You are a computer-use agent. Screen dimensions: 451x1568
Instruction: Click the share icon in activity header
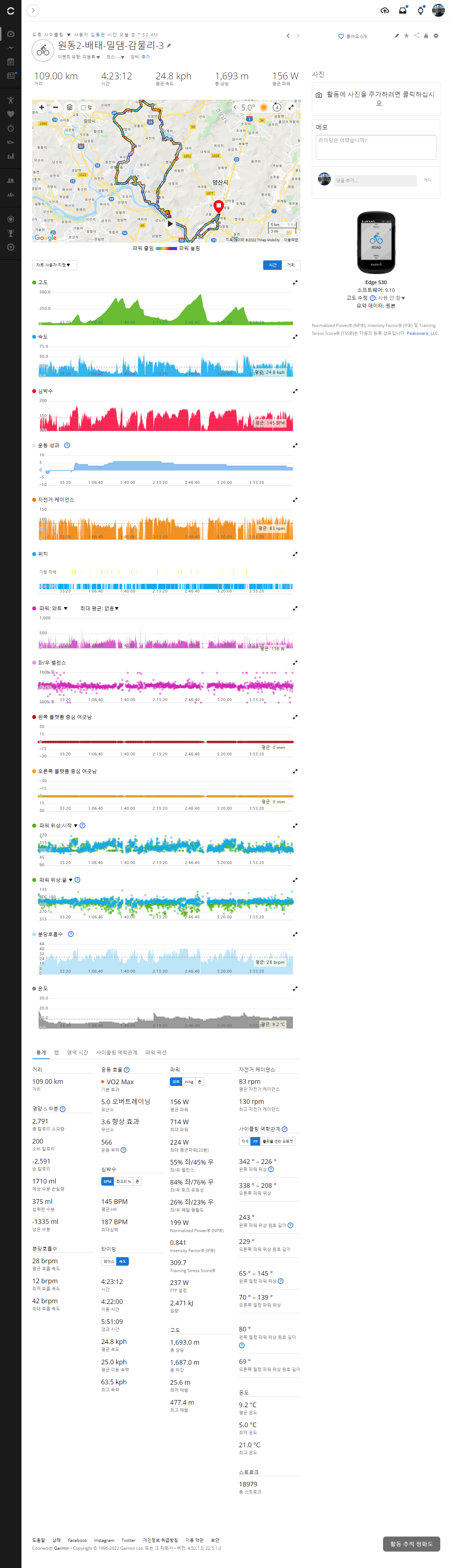(416, 36)
